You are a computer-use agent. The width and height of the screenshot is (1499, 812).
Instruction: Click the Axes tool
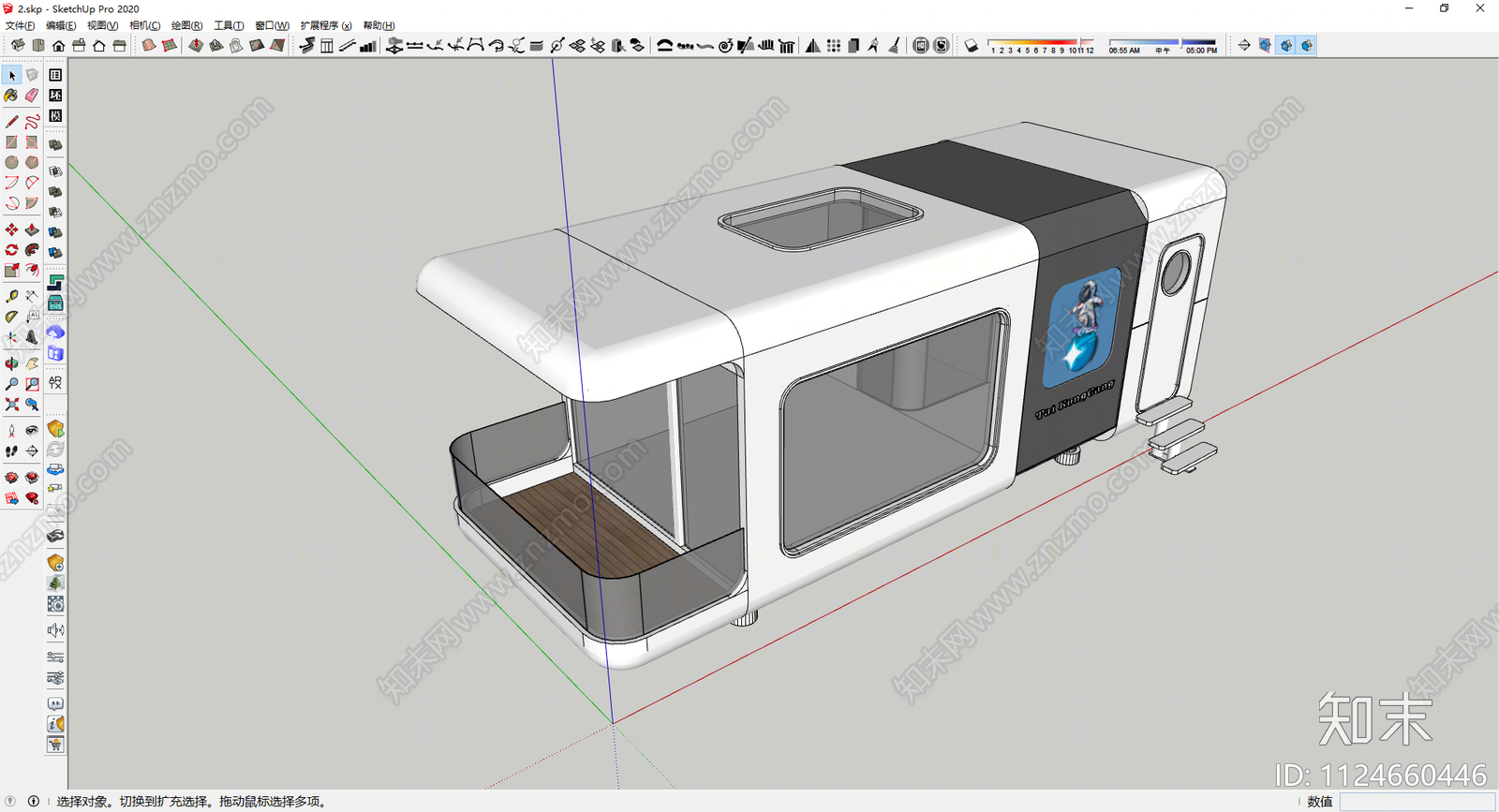[x=11, y=337]
